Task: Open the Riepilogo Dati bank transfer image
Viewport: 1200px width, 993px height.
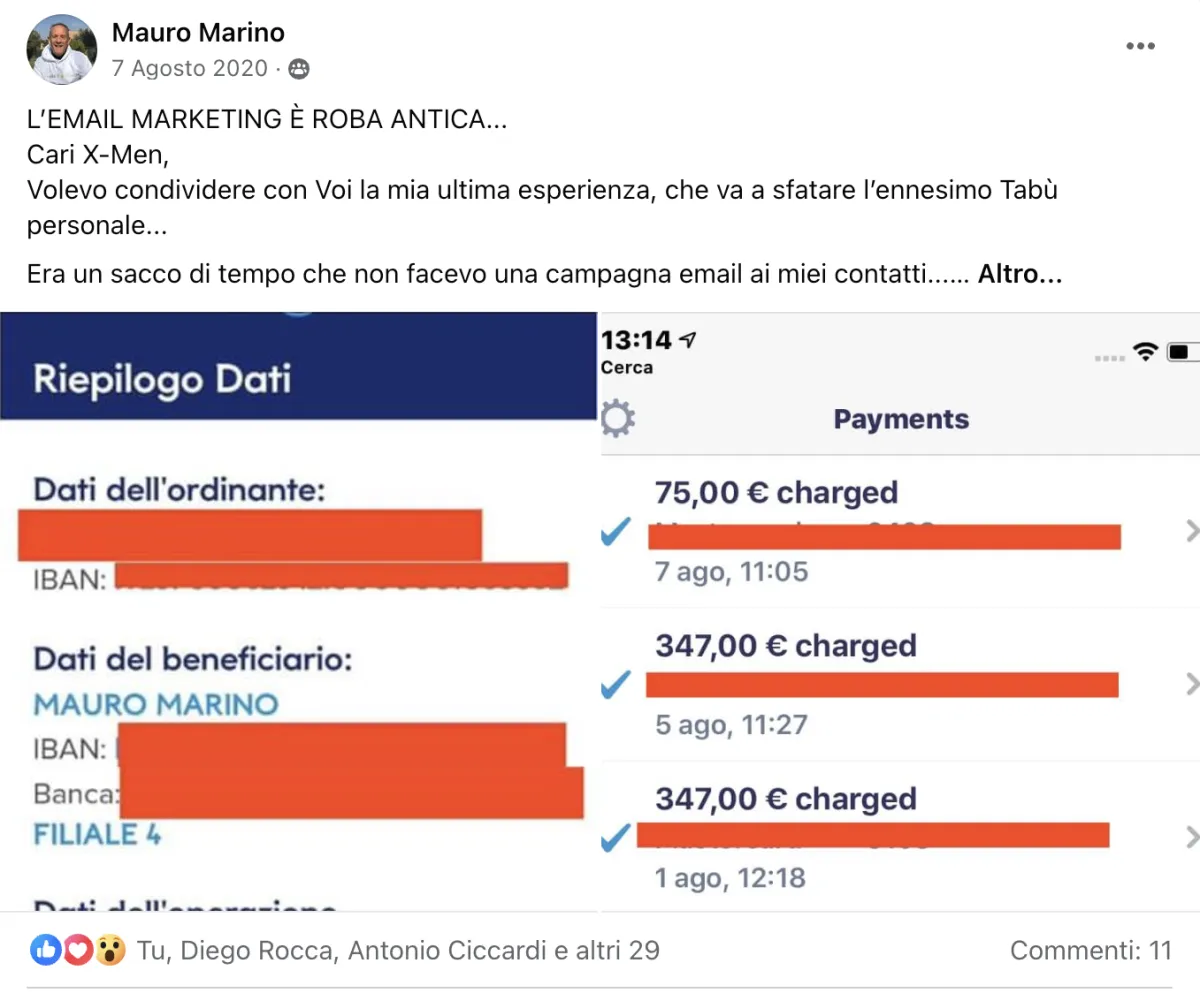Action: [298, 610]
